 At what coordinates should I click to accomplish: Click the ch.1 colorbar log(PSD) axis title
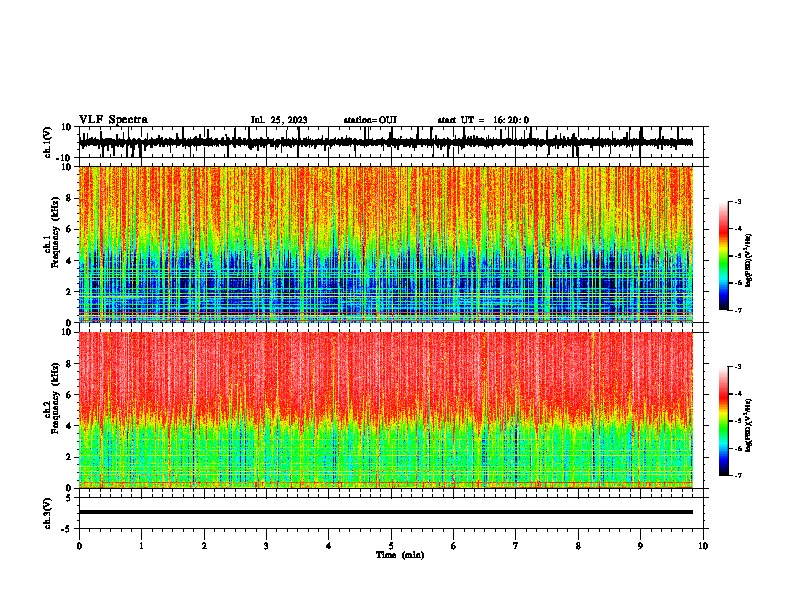pos(749,260)
